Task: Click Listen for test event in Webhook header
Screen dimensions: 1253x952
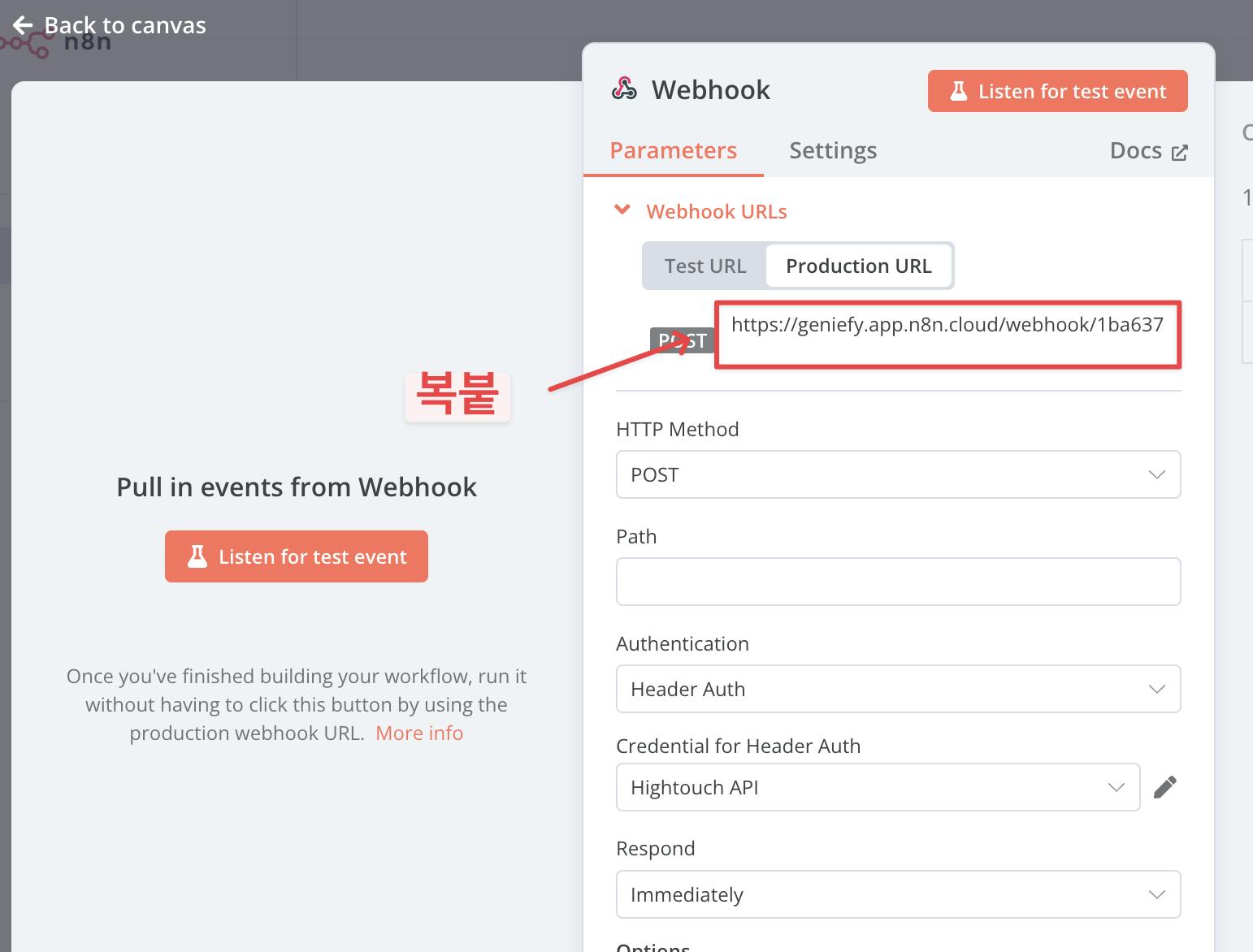Action: [1057, 91]
